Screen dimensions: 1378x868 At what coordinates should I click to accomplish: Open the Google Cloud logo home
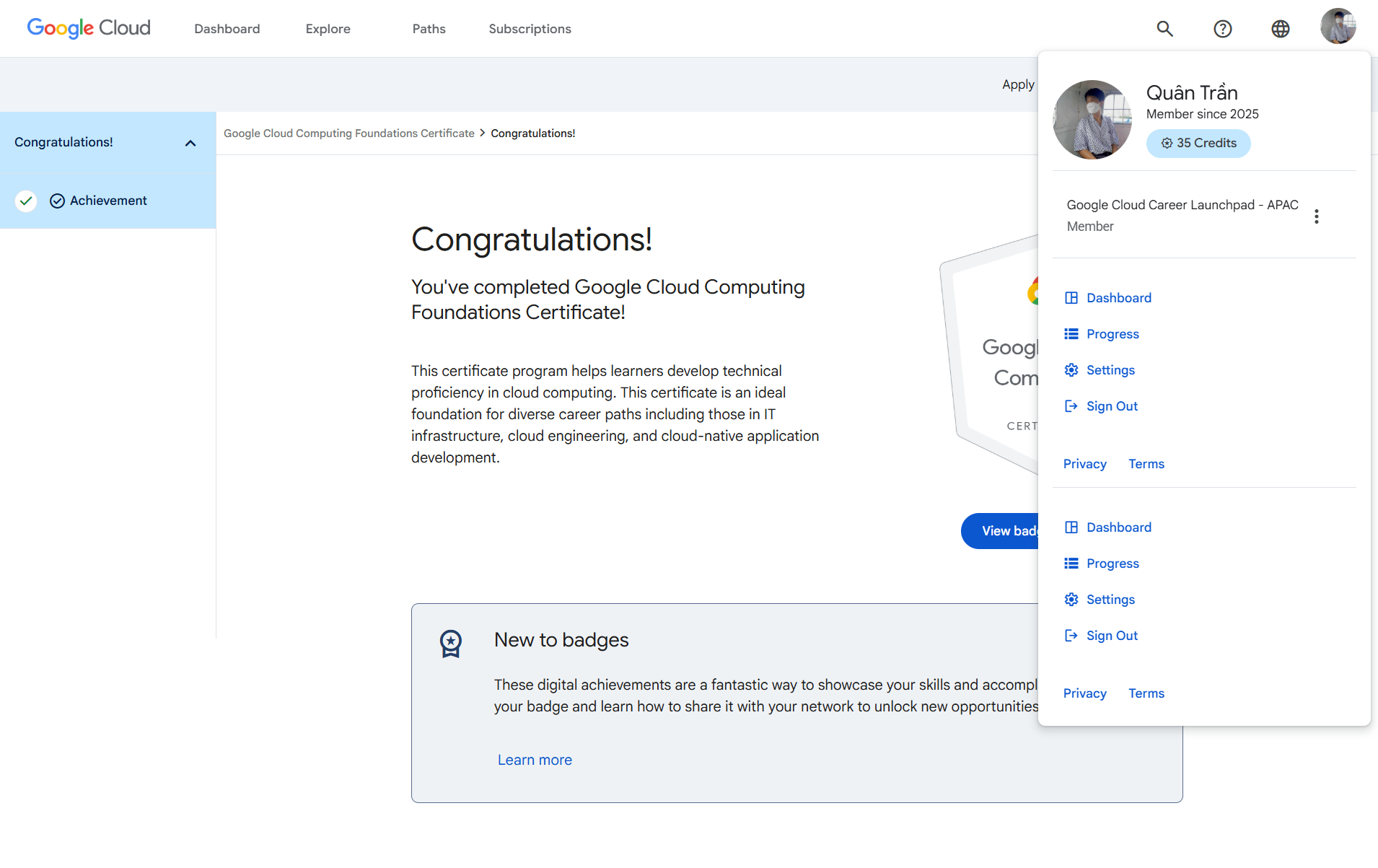click(89, 28)
